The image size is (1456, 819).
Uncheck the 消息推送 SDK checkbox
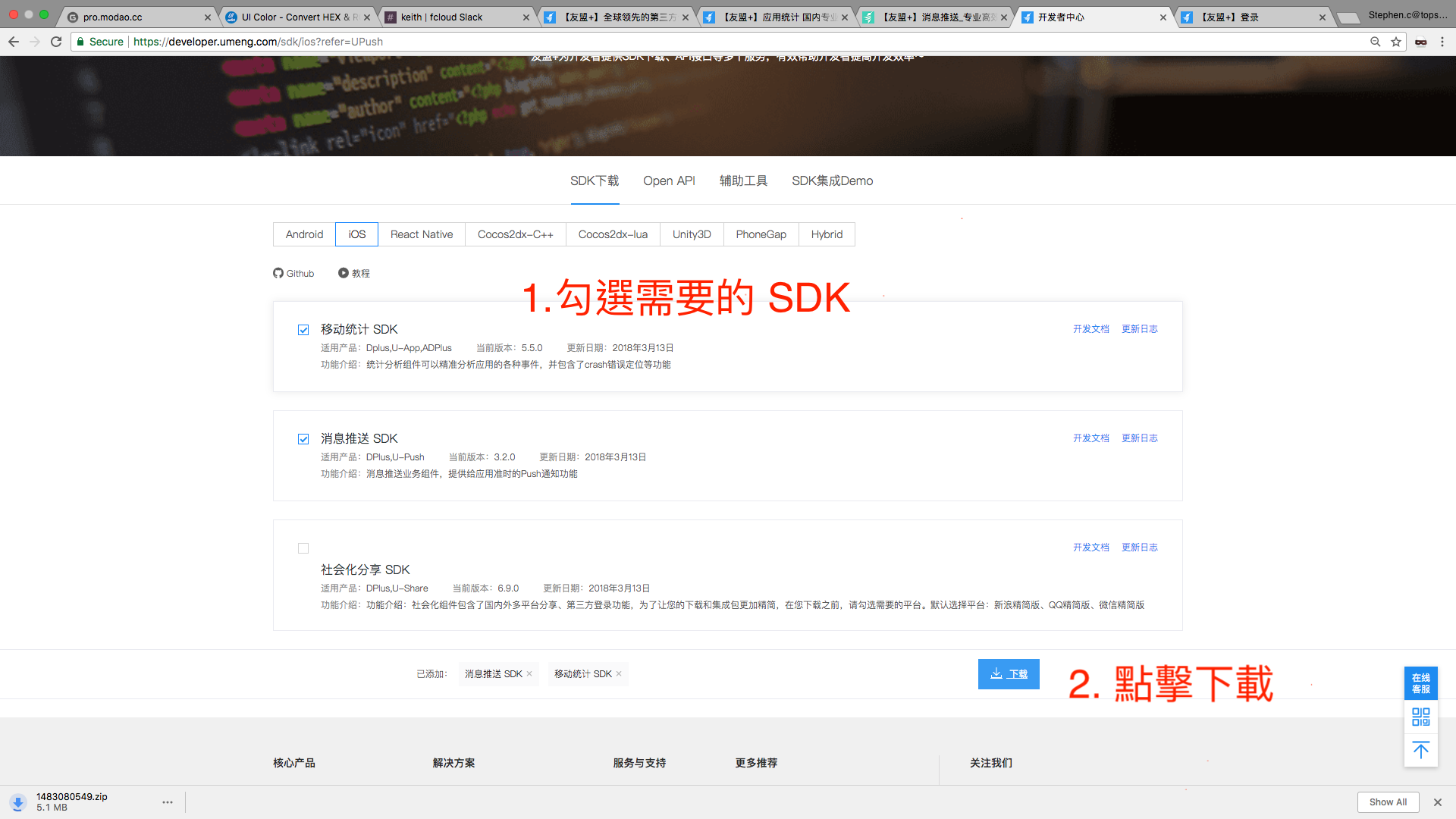coord(303,439)
